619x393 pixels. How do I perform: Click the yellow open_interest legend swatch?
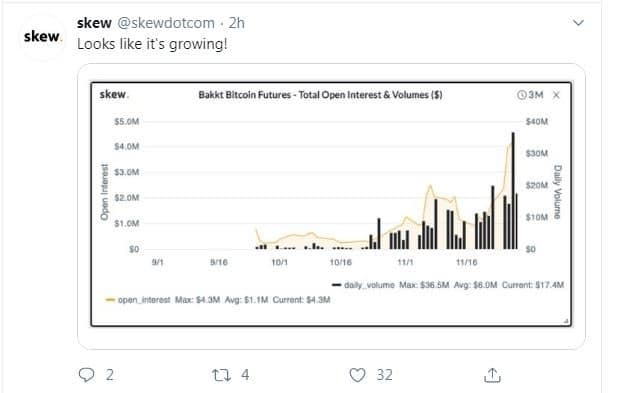click(x=110, y=300)
